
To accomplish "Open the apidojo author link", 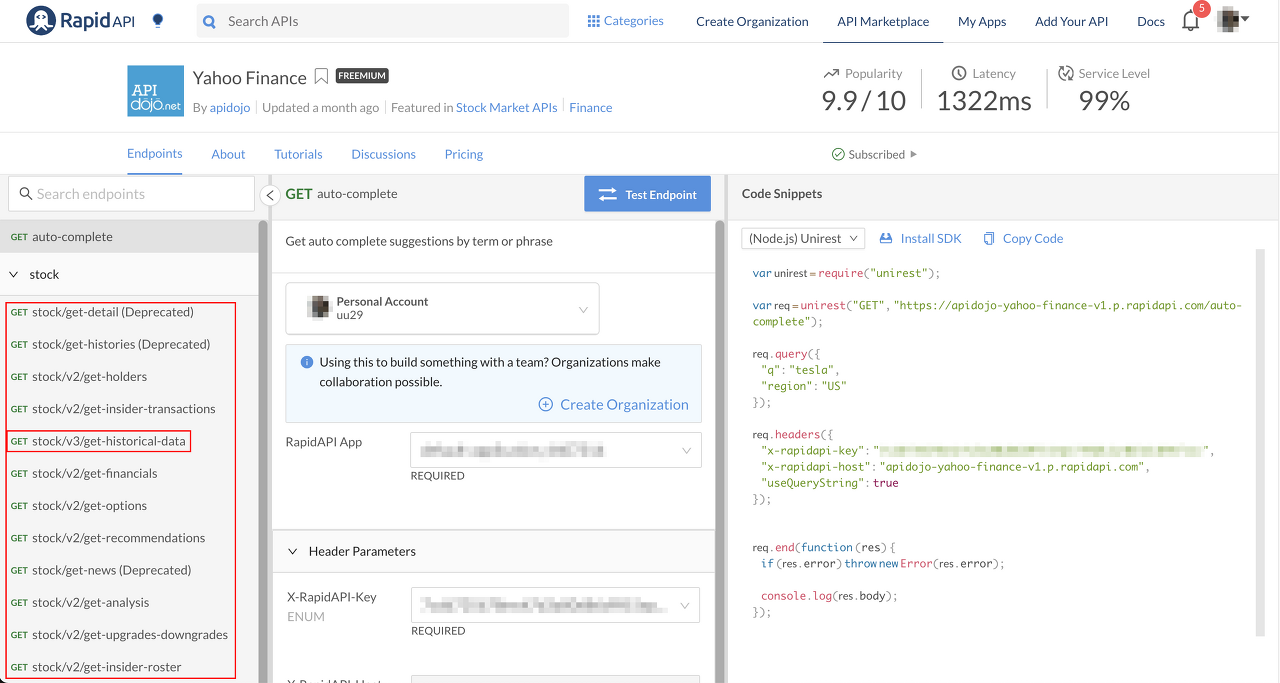I will 232,107.
